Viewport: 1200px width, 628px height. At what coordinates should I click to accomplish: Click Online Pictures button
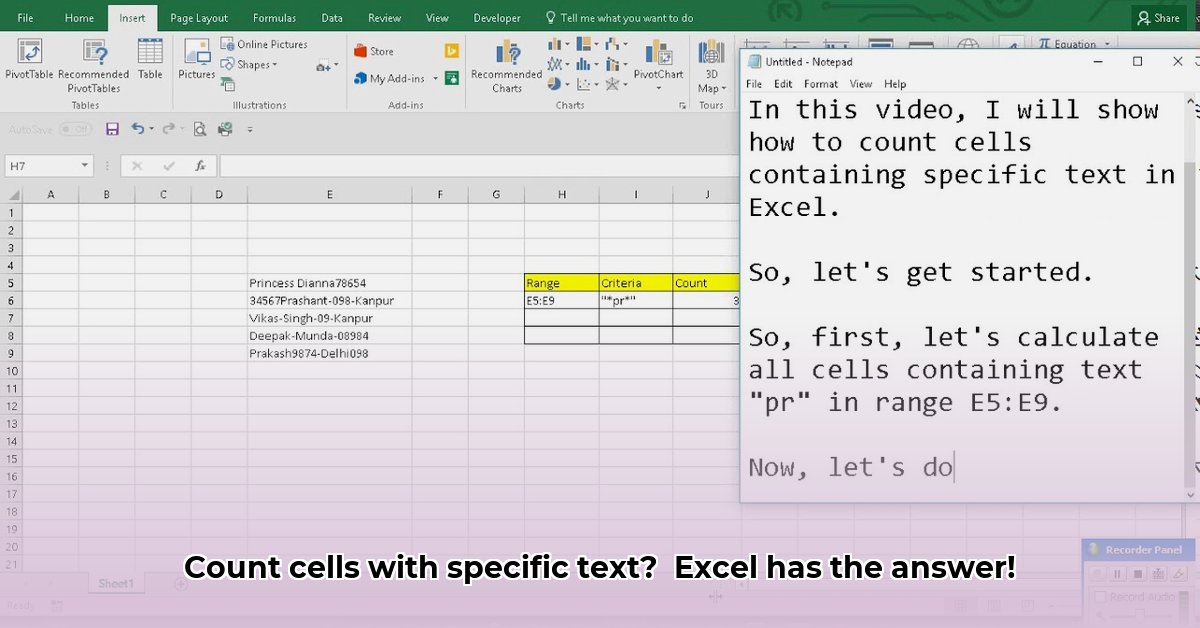[264, 44]
